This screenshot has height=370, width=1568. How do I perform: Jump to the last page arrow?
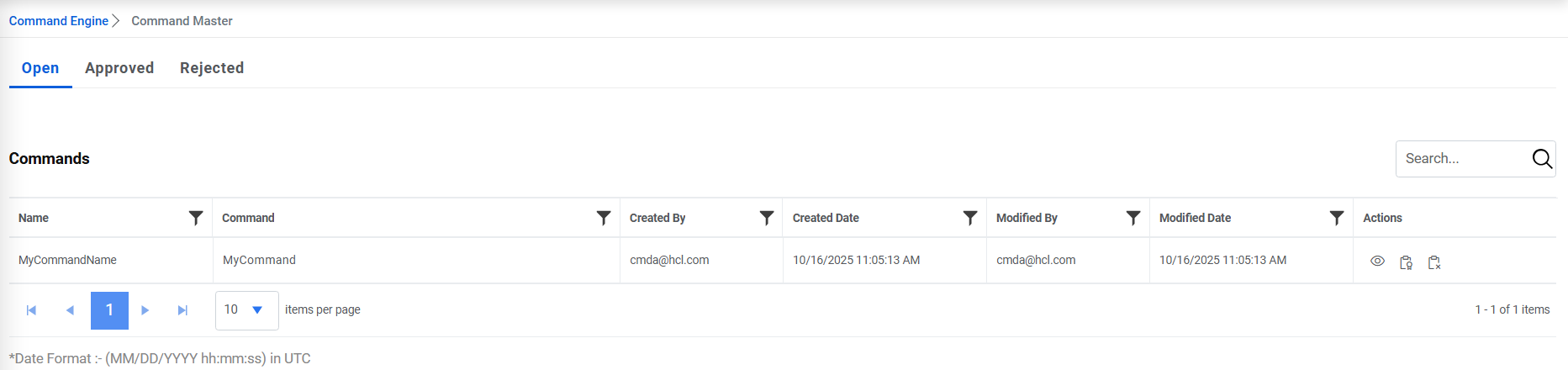point(182,310)
